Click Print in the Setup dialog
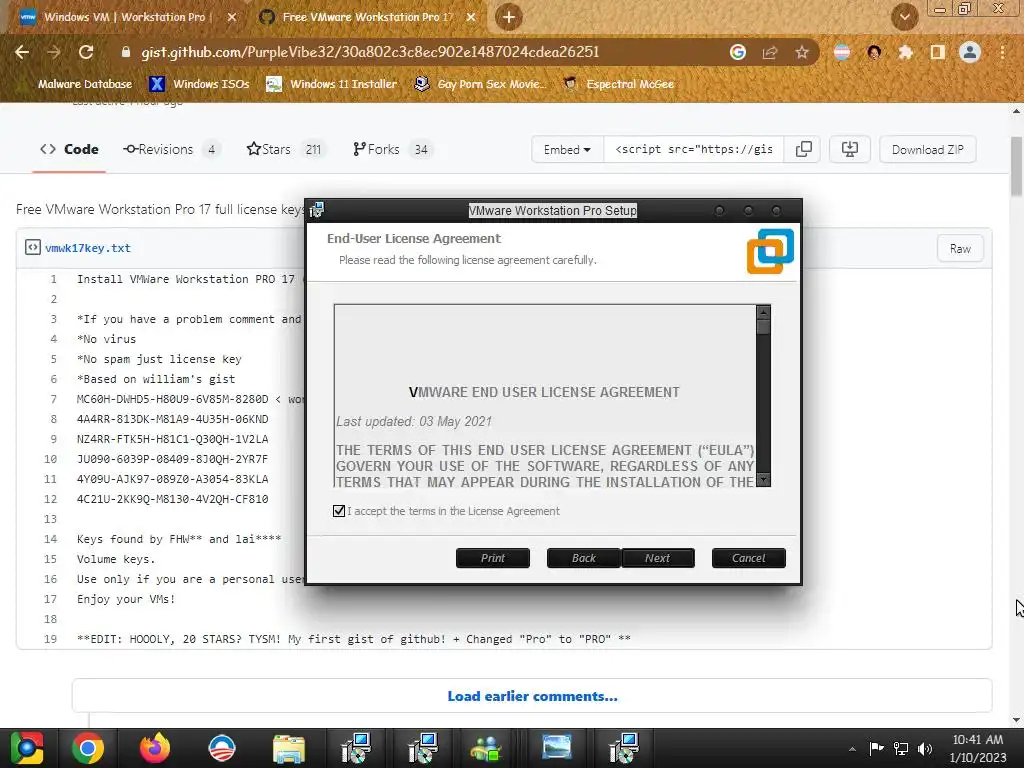This screenshot has height=768, width=1024. [493, 558]
